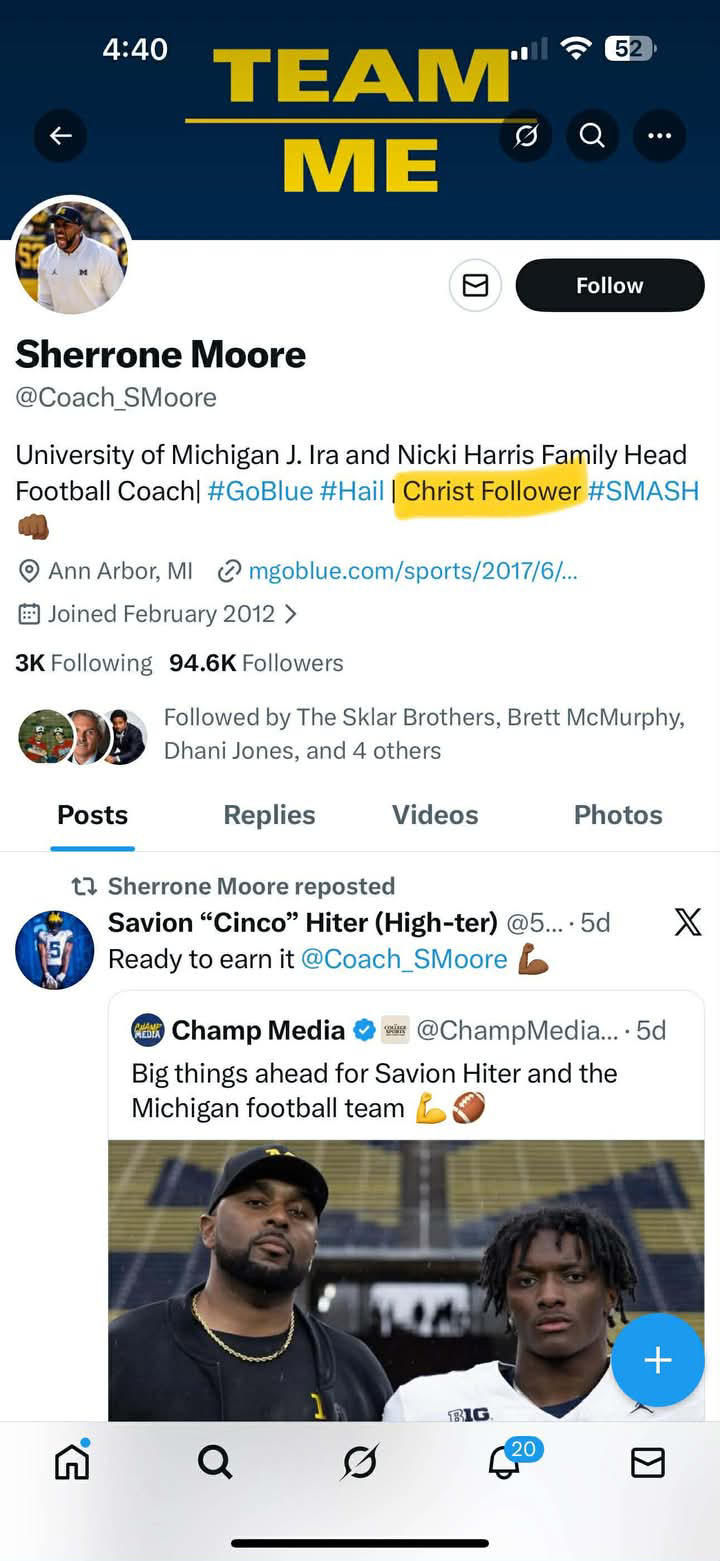
Task: Open the three-dot more options menu
Action: coord(659,135)
